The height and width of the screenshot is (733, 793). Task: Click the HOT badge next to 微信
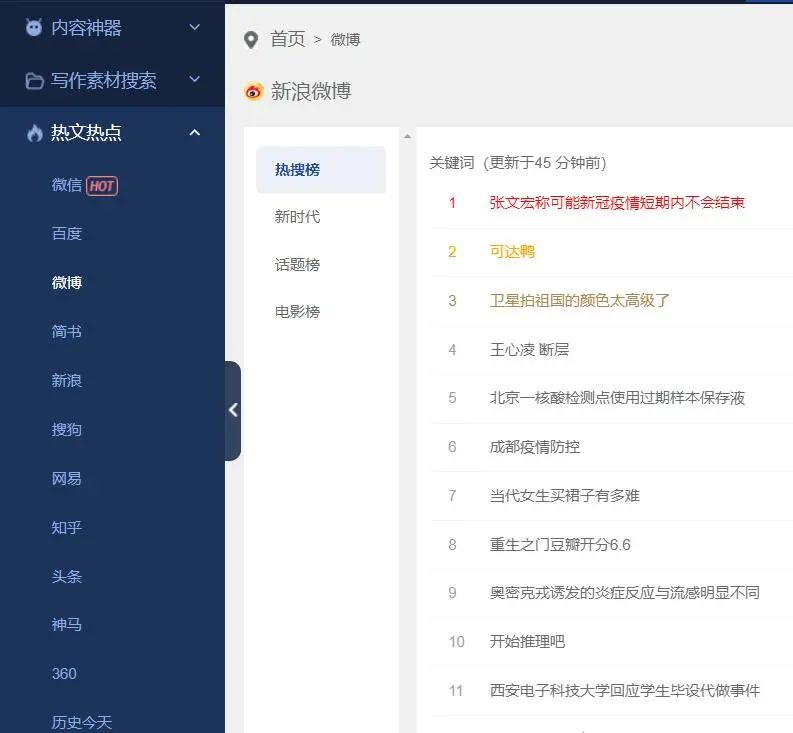pos(102,186)
